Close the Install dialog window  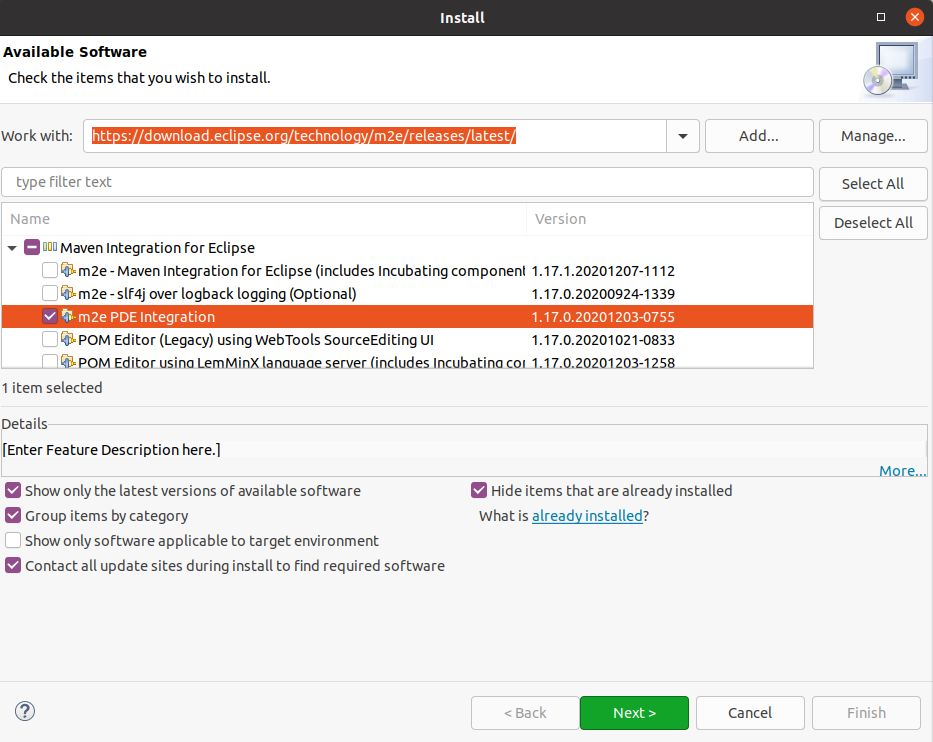[915, 17]
